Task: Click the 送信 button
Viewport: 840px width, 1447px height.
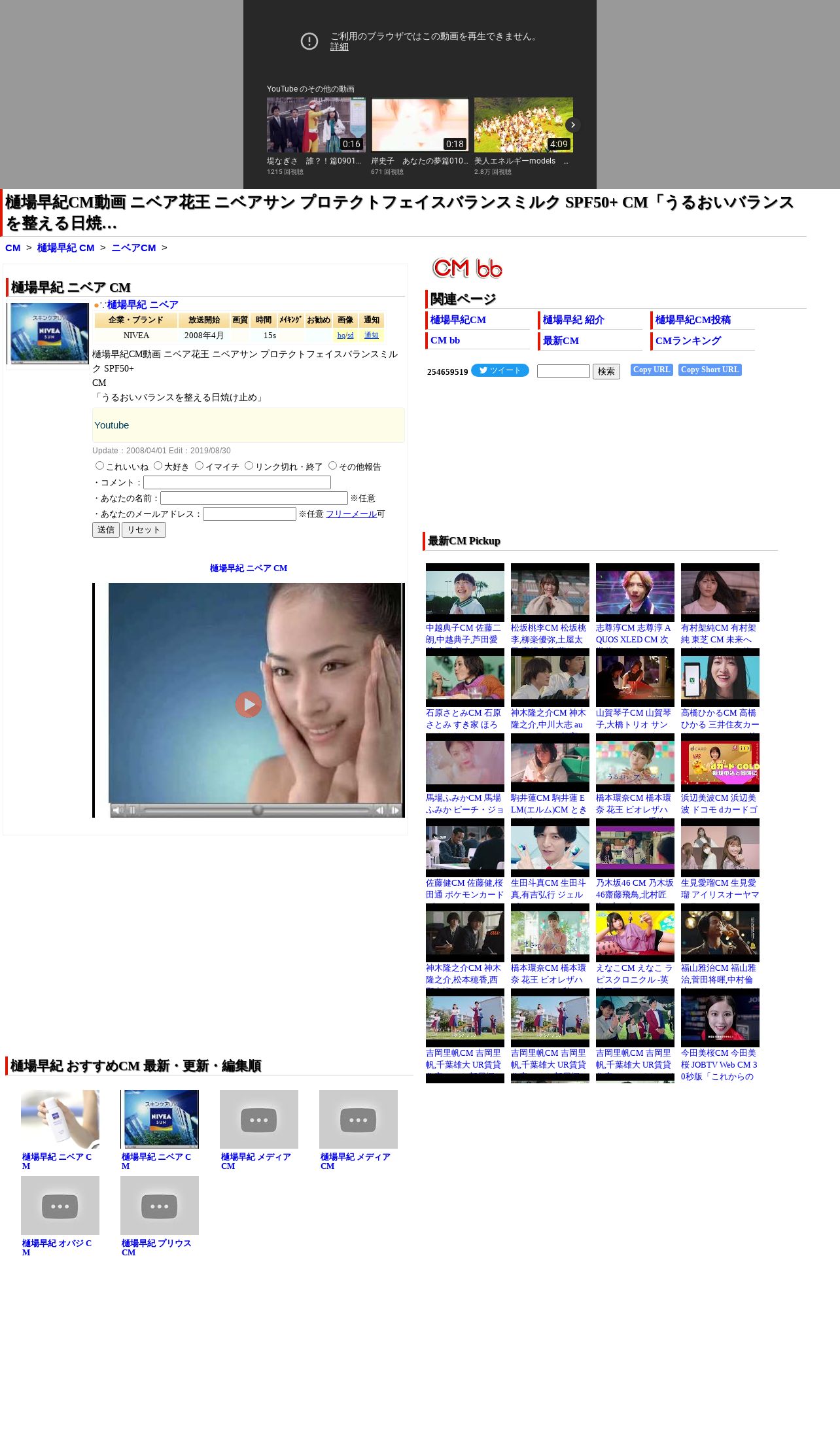Action: pyautogui.click(x=106, y=530)
